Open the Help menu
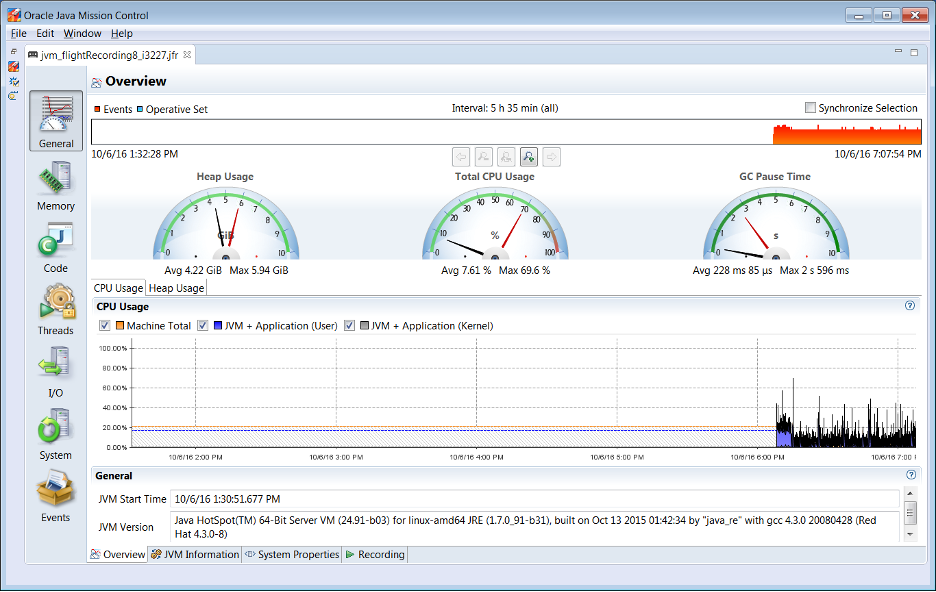Screen dimensions: 936x592 [122, 33]
